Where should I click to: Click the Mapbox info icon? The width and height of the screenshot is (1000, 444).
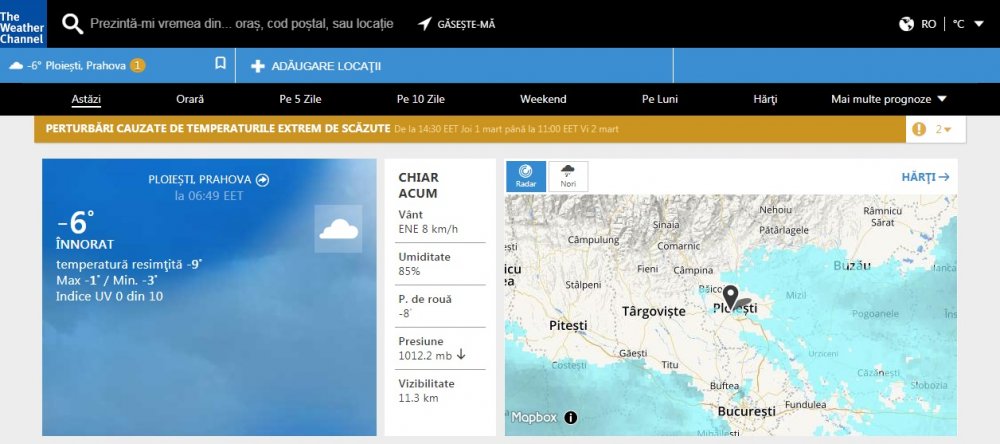point(571,417)
